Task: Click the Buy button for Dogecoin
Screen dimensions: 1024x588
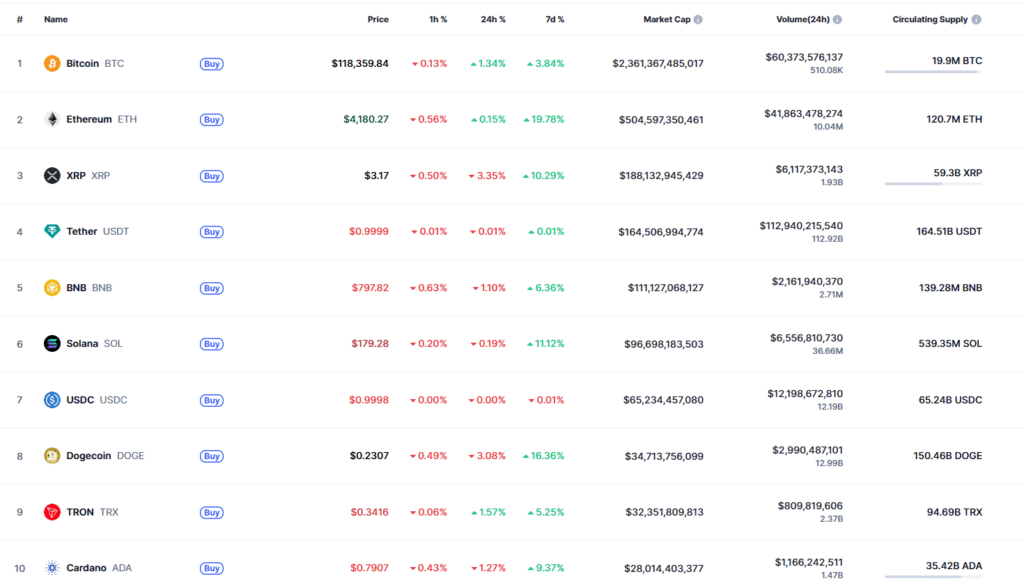Action: pos(212,456)
